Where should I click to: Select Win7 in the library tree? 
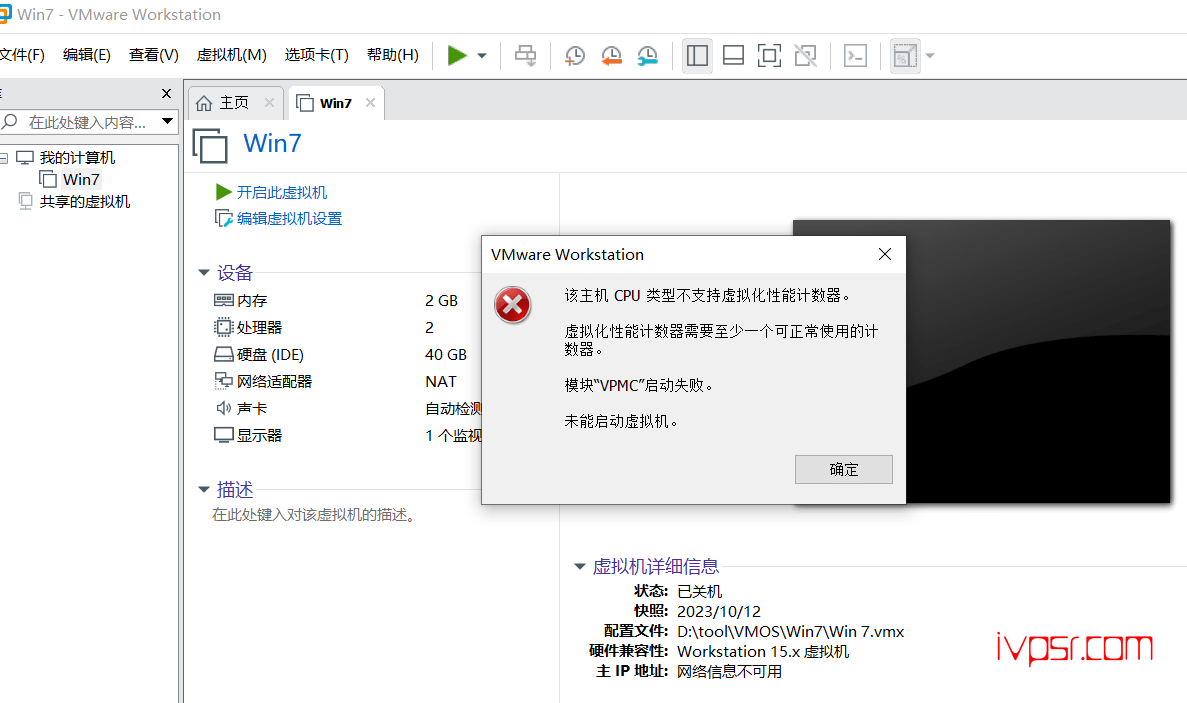click(x=81, y=179)
